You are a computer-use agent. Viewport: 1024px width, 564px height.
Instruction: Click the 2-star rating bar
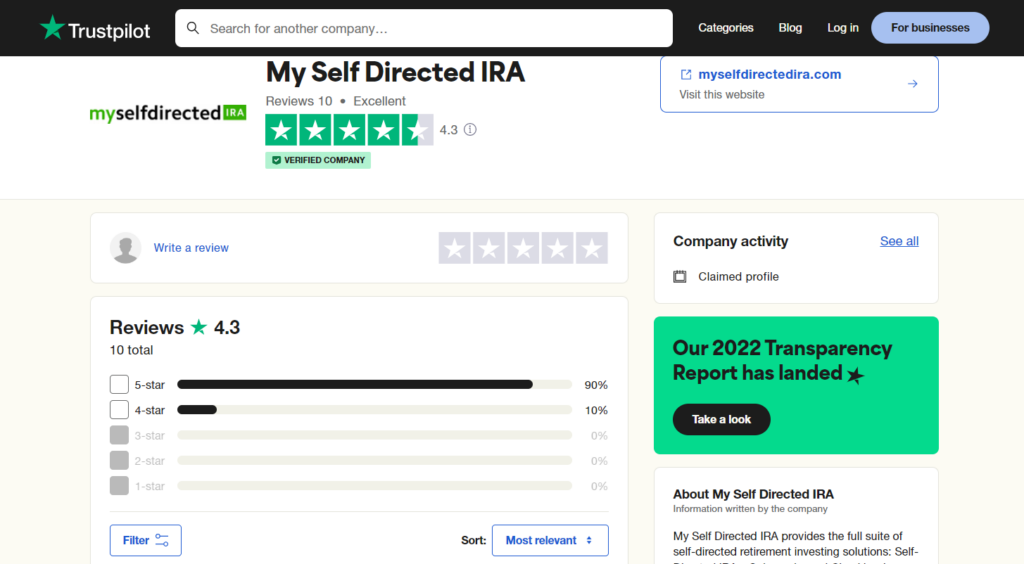pyautogui.click(x=375, y=461)
